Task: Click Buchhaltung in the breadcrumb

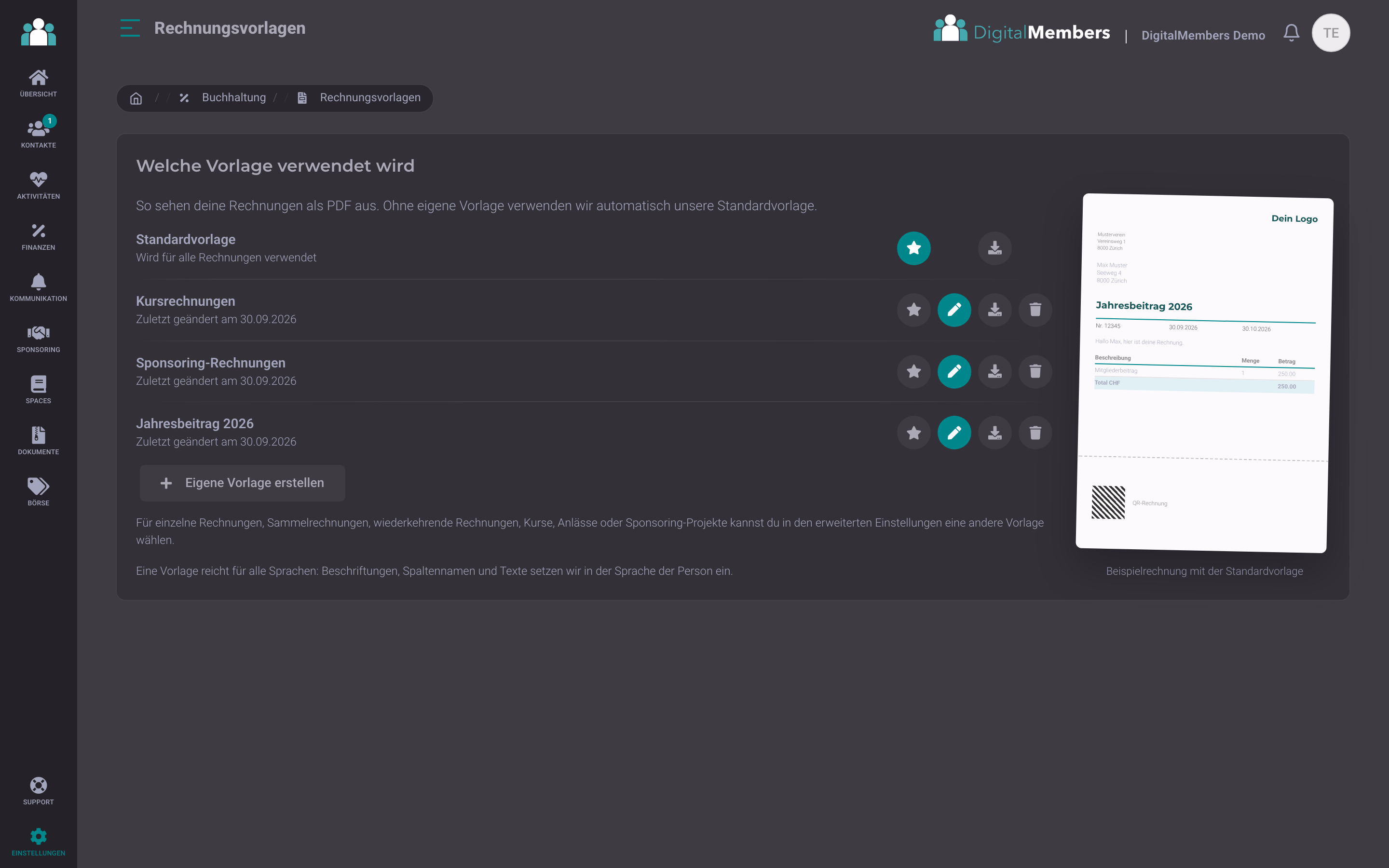Action: [x=233, y=97]
